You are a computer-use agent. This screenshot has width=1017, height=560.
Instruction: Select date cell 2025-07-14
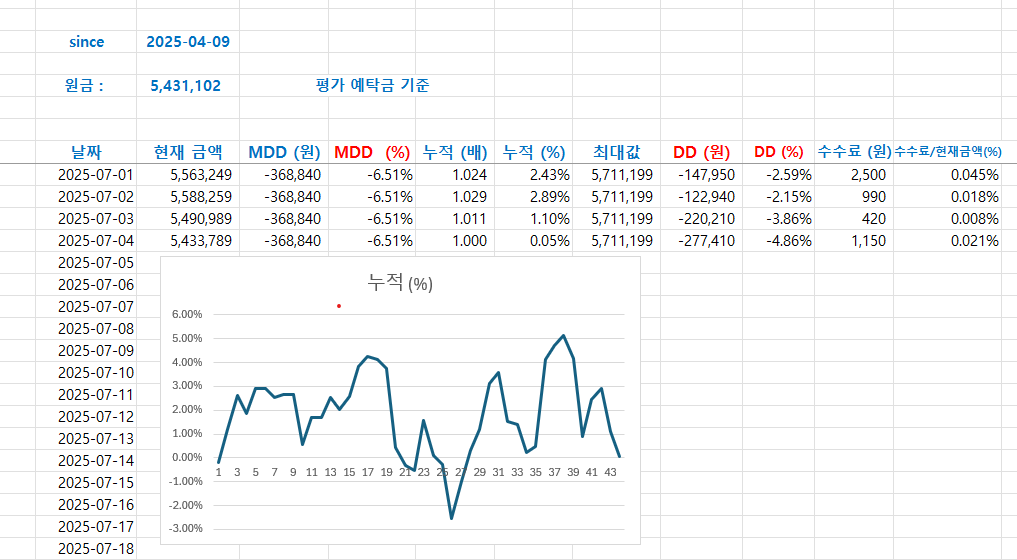(86, 461)
